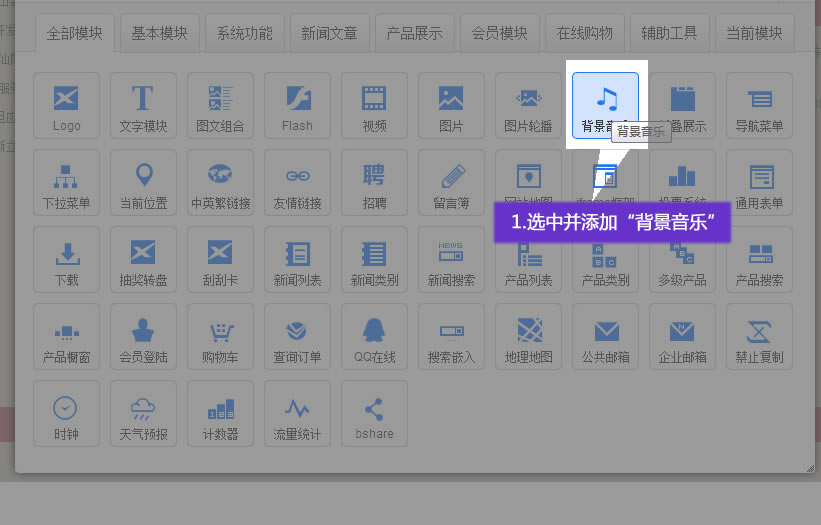Click the bshare sharing module
Image resolution: width=821 pixels, height=525 pixels.
(374, 413)
